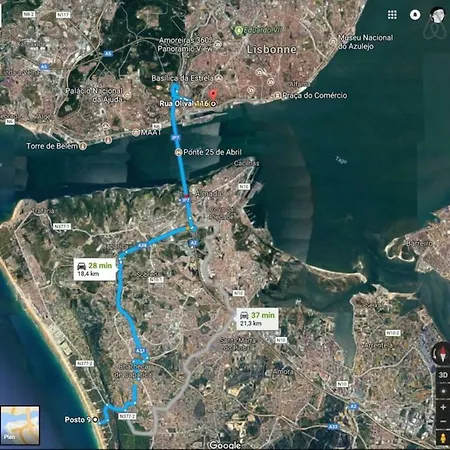450x450 pixels.
Task: Open the Ponte 25 de Abril marker
Action: 178,152
